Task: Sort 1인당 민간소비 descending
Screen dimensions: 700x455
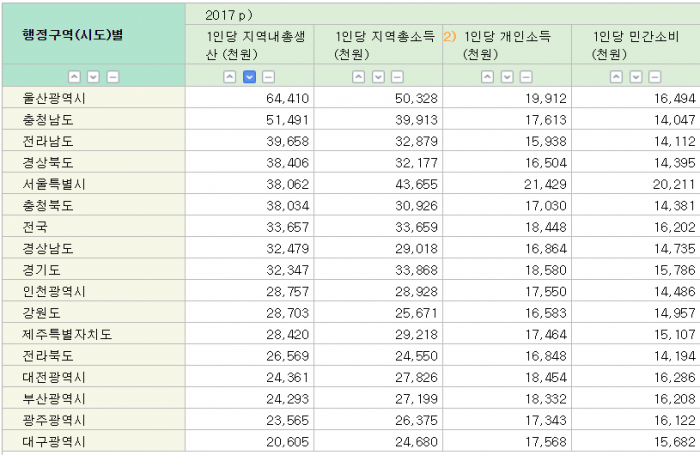Action: click(636, 77)
